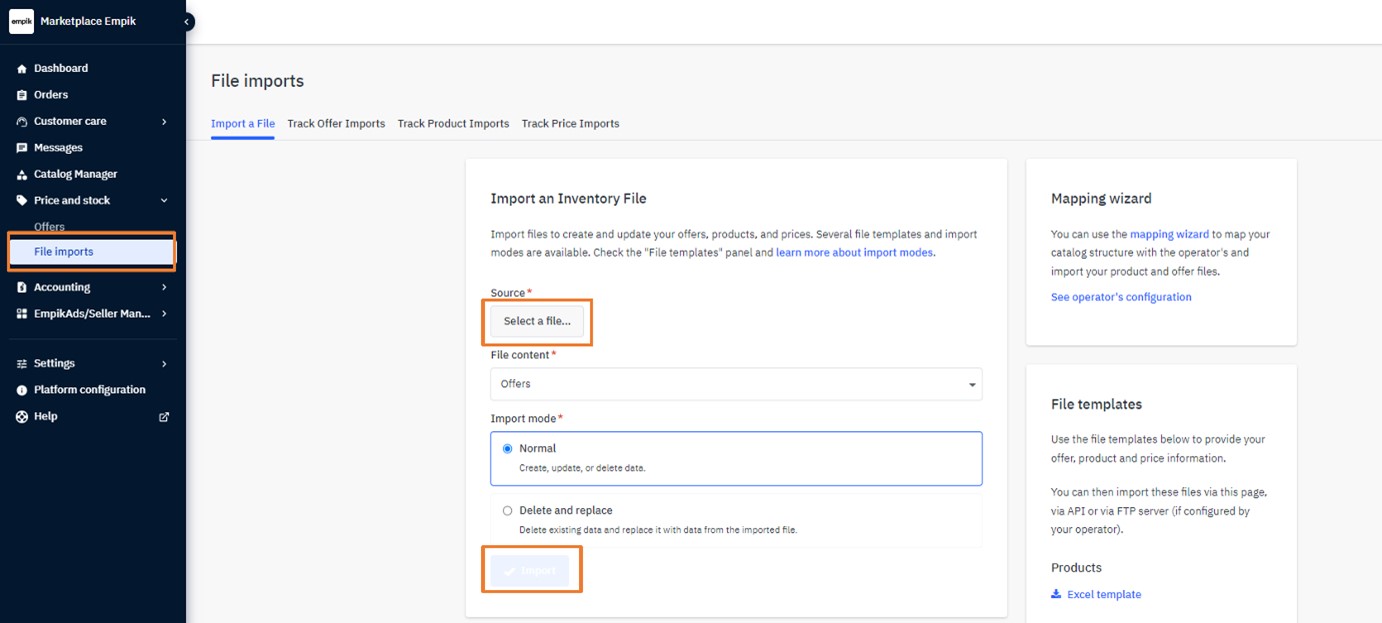This screenshot has height=623, width=1382.
Task: Click the Messages chat icon
Action: [x=22, y=148]
